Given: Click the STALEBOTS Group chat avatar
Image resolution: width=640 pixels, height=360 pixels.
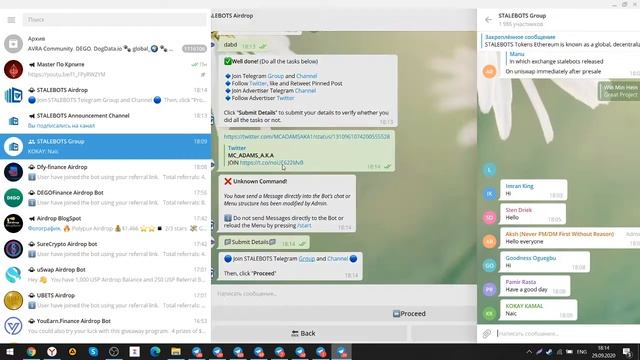Looking at the screenshot, I should tap(13, 147).
